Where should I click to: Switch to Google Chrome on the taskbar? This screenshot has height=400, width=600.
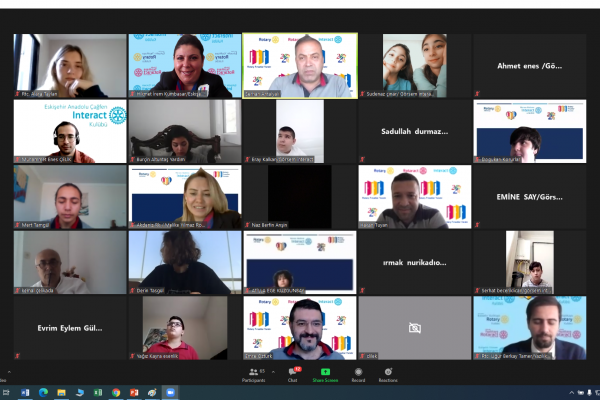tap(116, 392)
